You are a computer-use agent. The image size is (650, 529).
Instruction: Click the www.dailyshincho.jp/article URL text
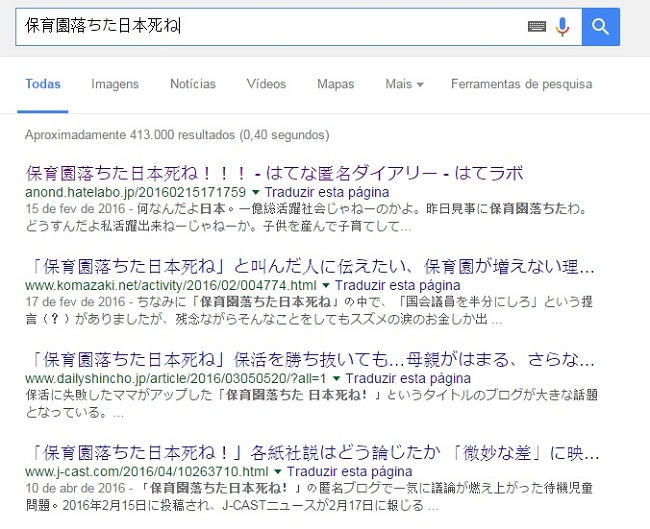click(x=176, y=379)
